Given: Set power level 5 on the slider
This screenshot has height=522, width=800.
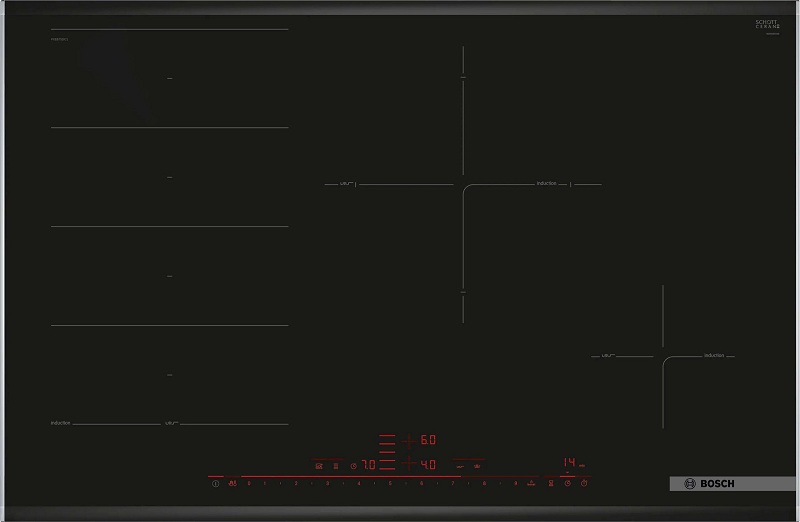Looking at the screenshot, I should [x=390, y=483].
